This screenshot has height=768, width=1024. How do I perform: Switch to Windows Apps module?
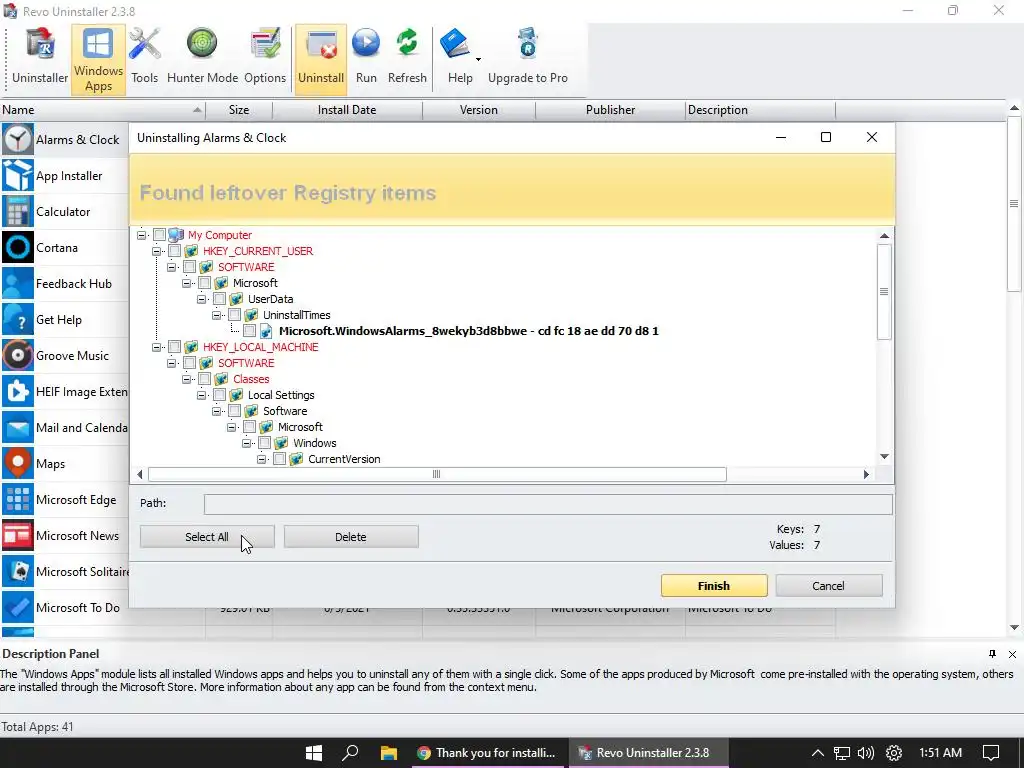point(98,59)
